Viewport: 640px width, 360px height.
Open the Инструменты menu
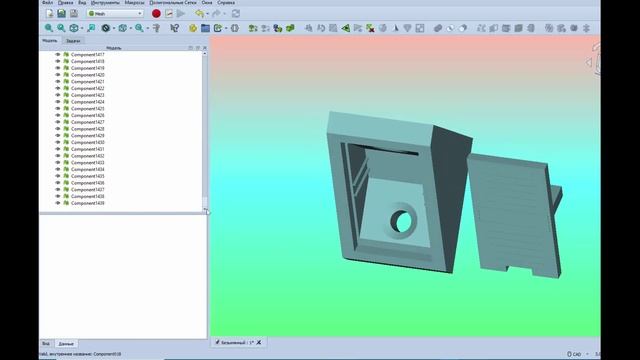(105, 2)
